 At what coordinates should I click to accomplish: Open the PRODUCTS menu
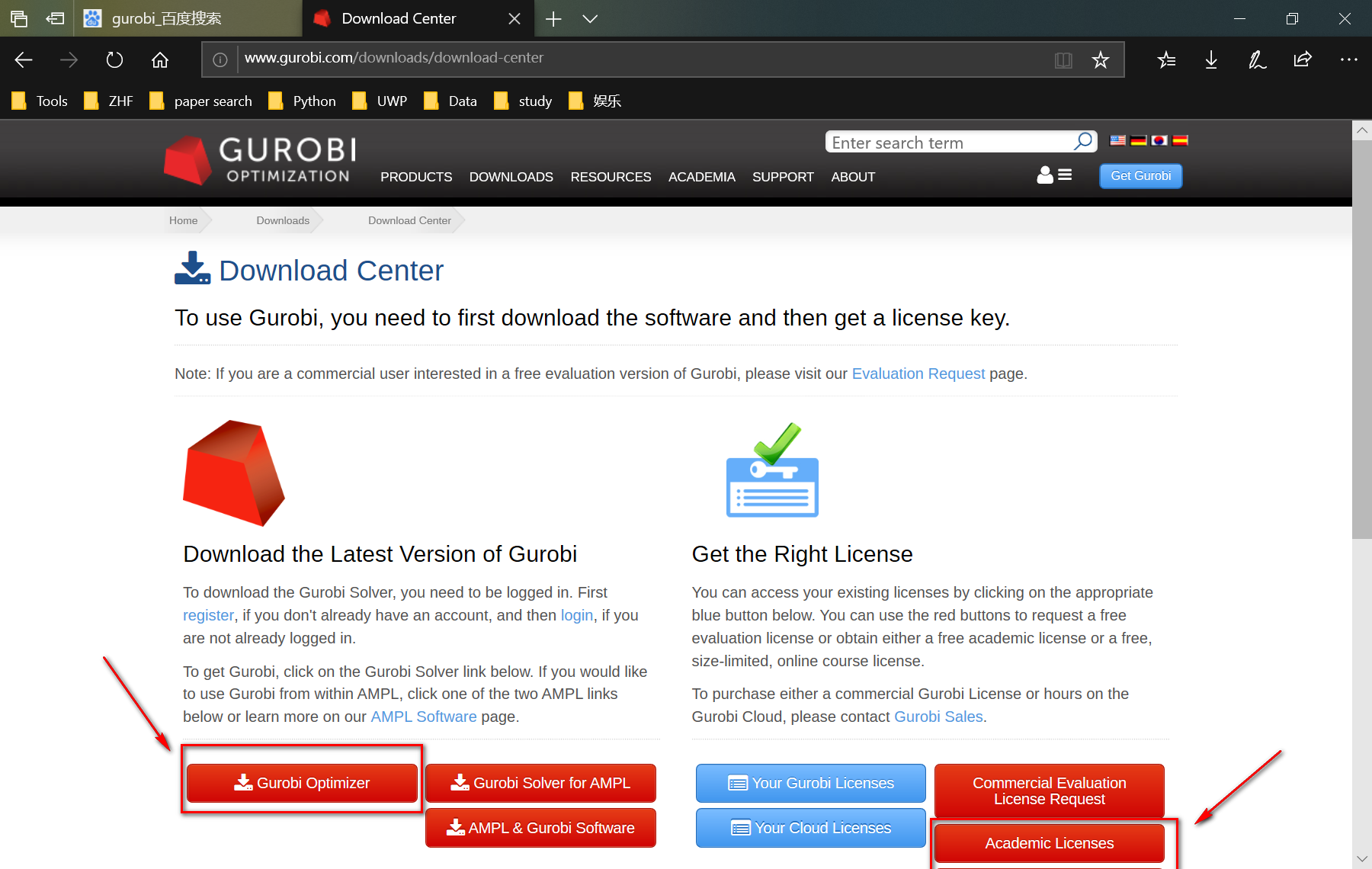point(416,177)
